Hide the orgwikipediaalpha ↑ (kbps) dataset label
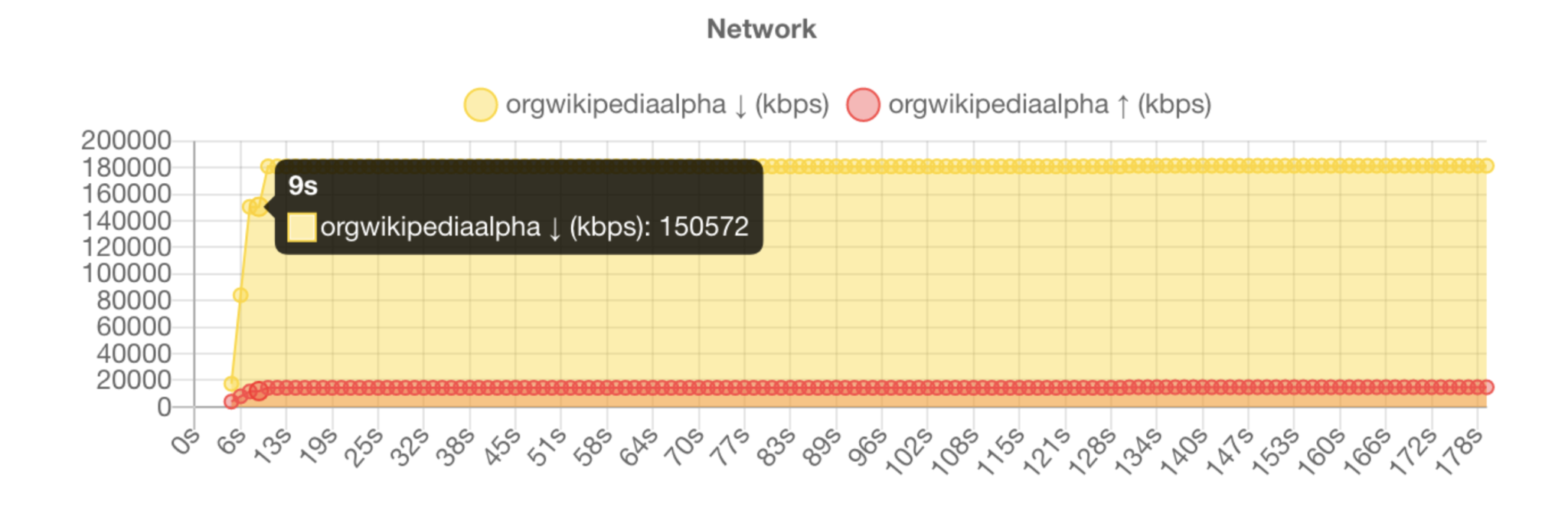1568x521 pixels. [x=1050, y=104]
